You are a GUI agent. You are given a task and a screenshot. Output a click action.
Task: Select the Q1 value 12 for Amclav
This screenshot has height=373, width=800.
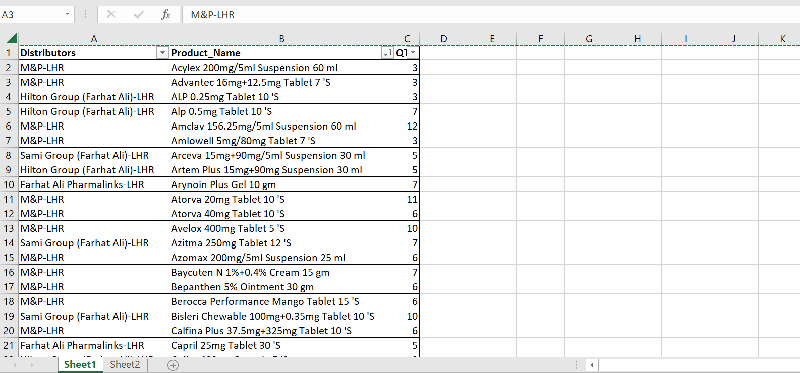(407, 126)
